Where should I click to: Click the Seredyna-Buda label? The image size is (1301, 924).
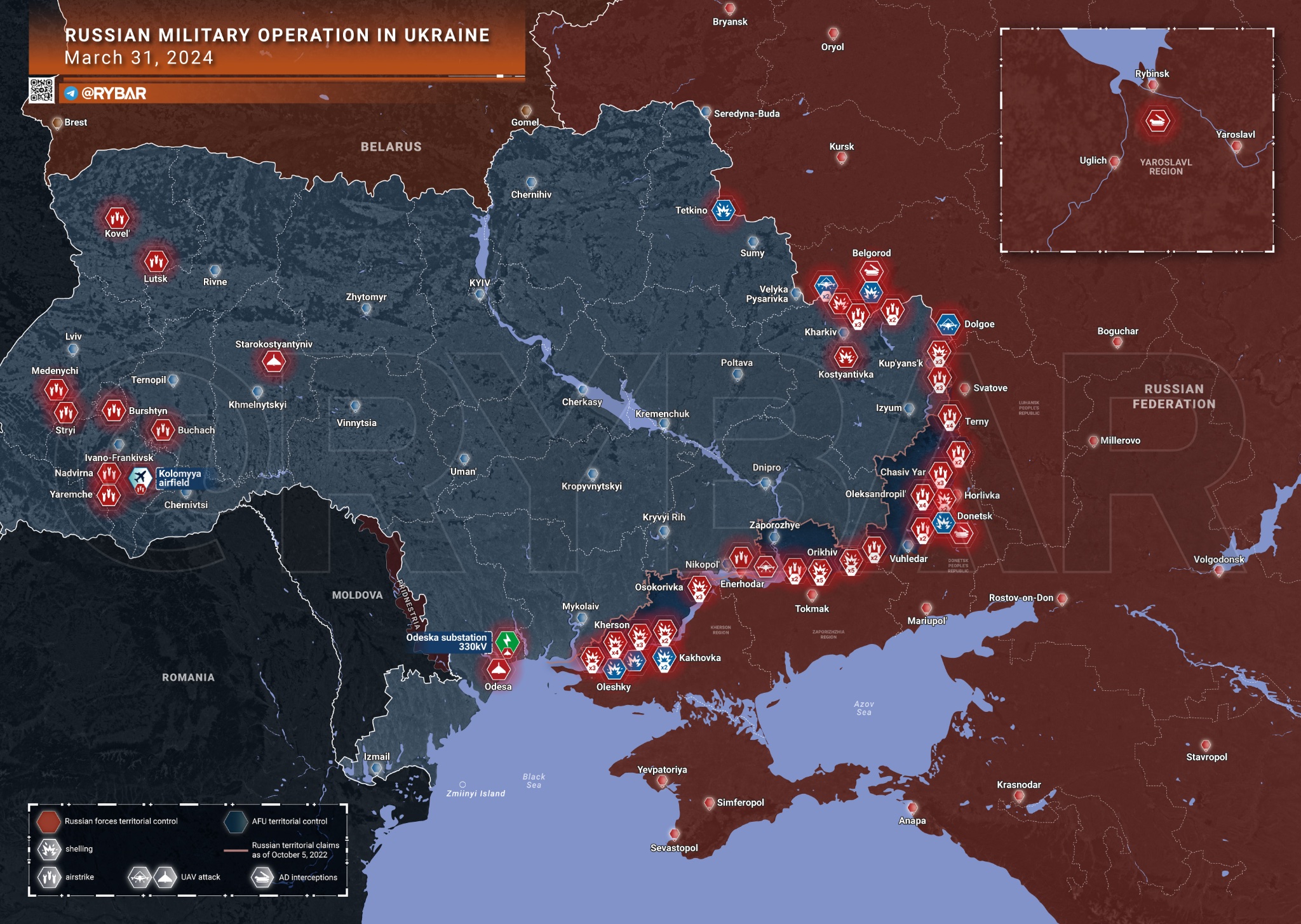click(x=746, y=114)
